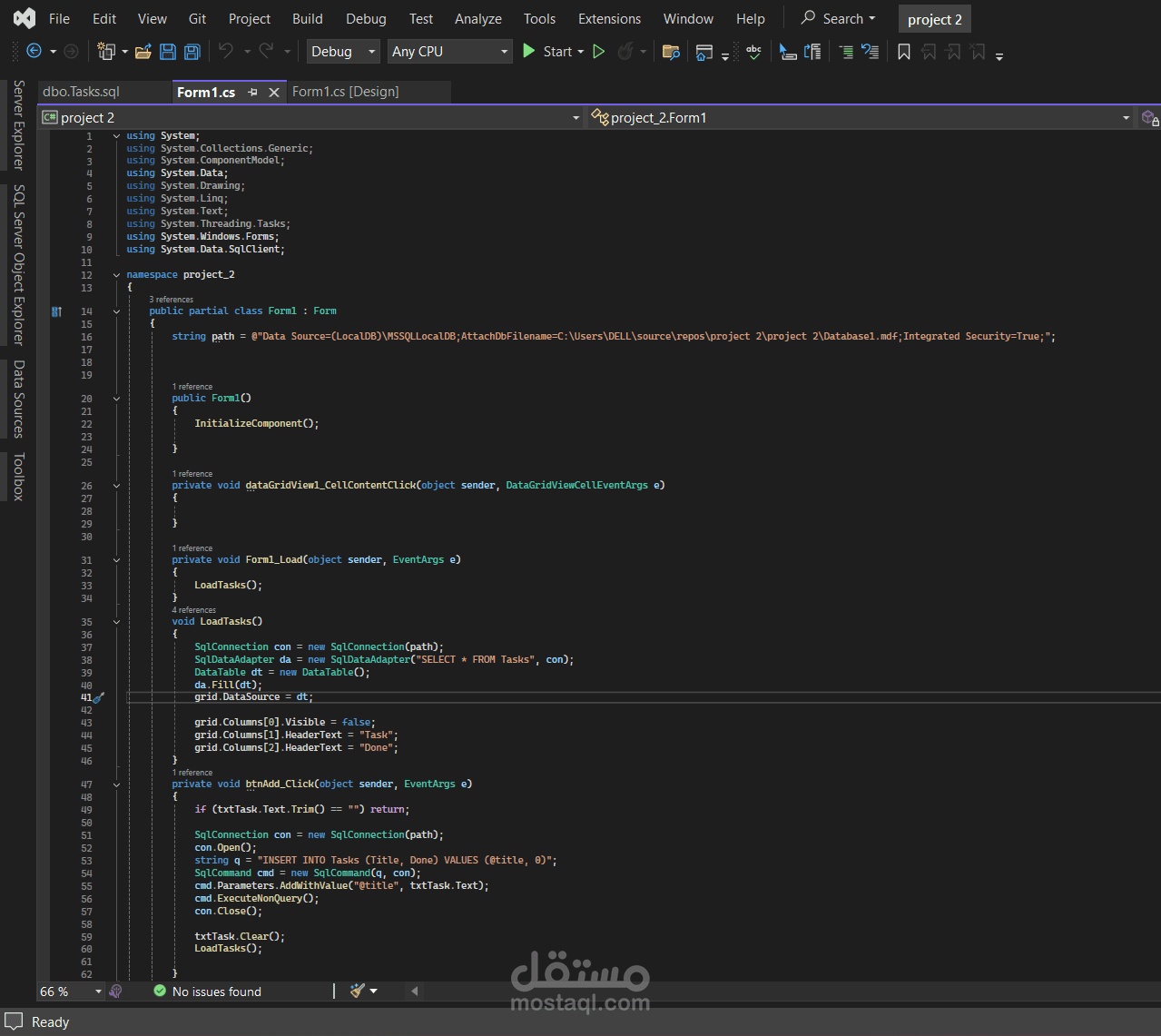This screenshot has width=1161, height=1036.
Task: Click the notification icon in the status bar
Action: pos(14,1021)
